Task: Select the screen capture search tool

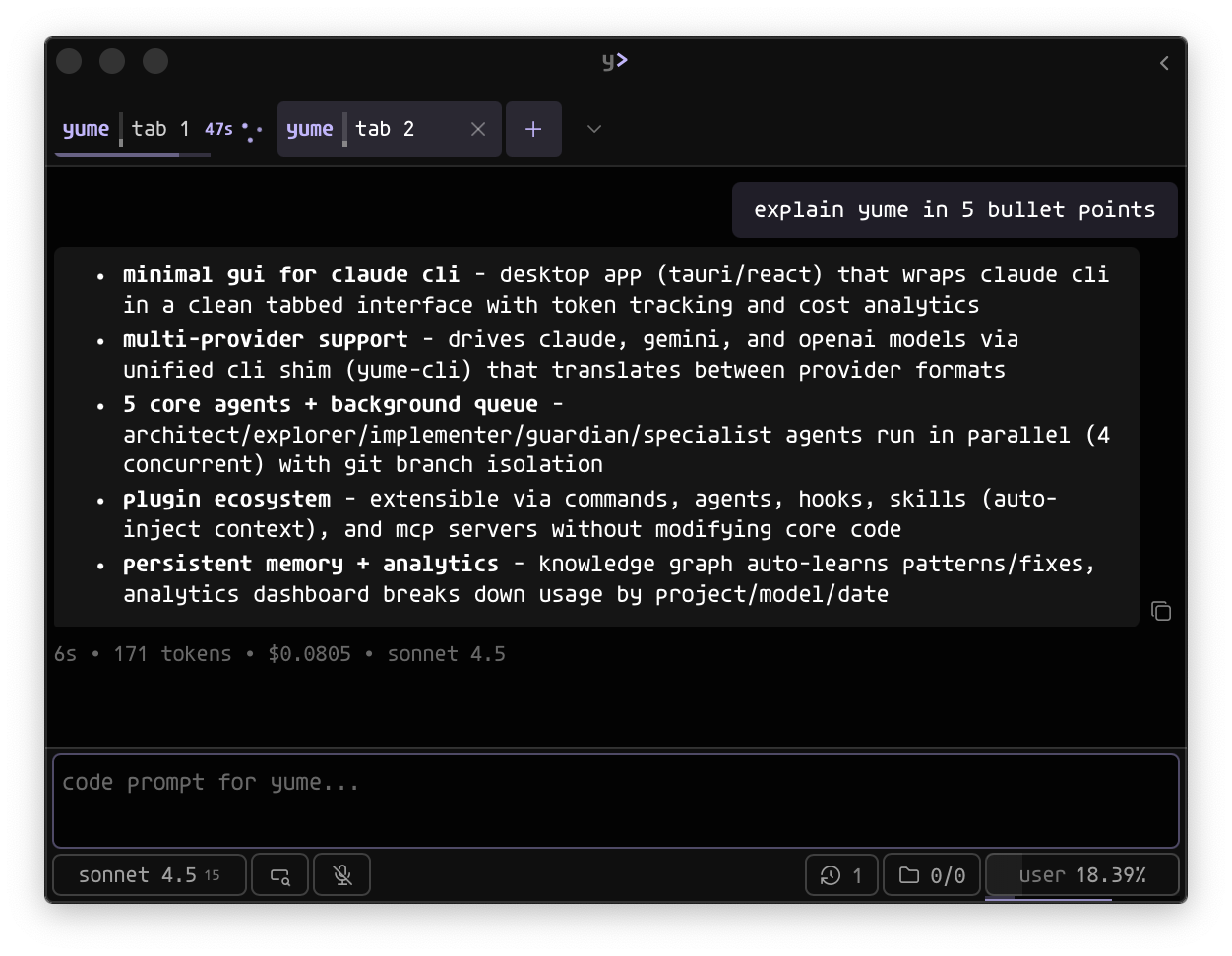Action: (279, 874)
